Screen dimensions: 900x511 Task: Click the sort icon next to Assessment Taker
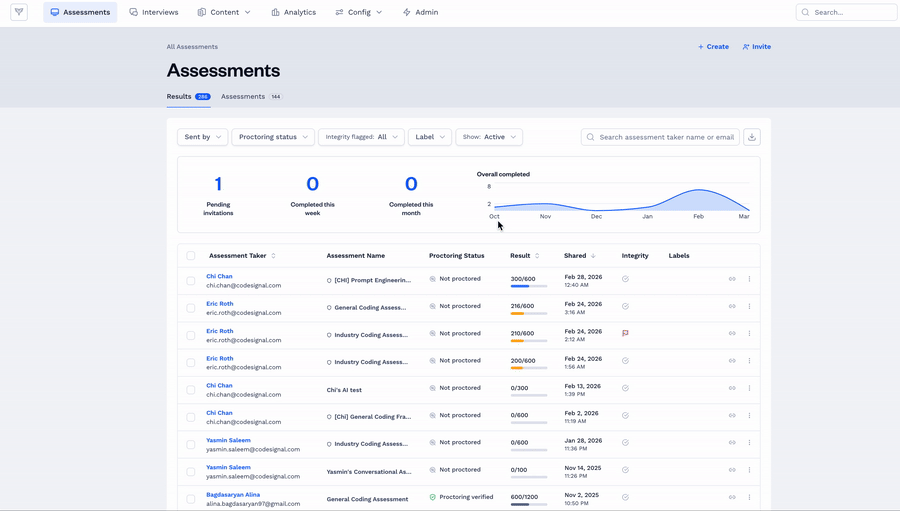tap(273, 256)
